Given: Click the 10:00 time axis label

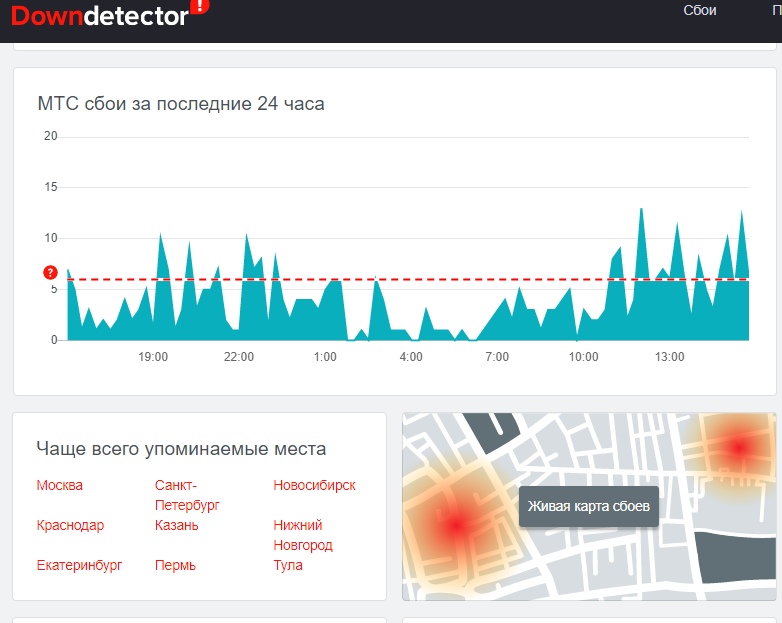Looking at the screenshot, I should (x=584, y=357).
